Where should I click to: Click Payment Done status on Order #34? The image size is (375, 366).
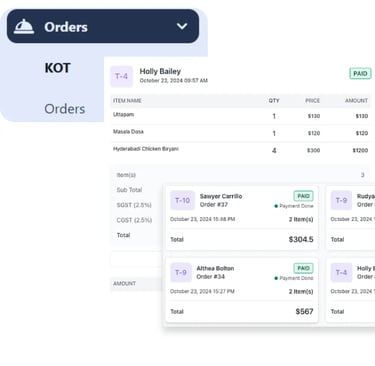294,278
